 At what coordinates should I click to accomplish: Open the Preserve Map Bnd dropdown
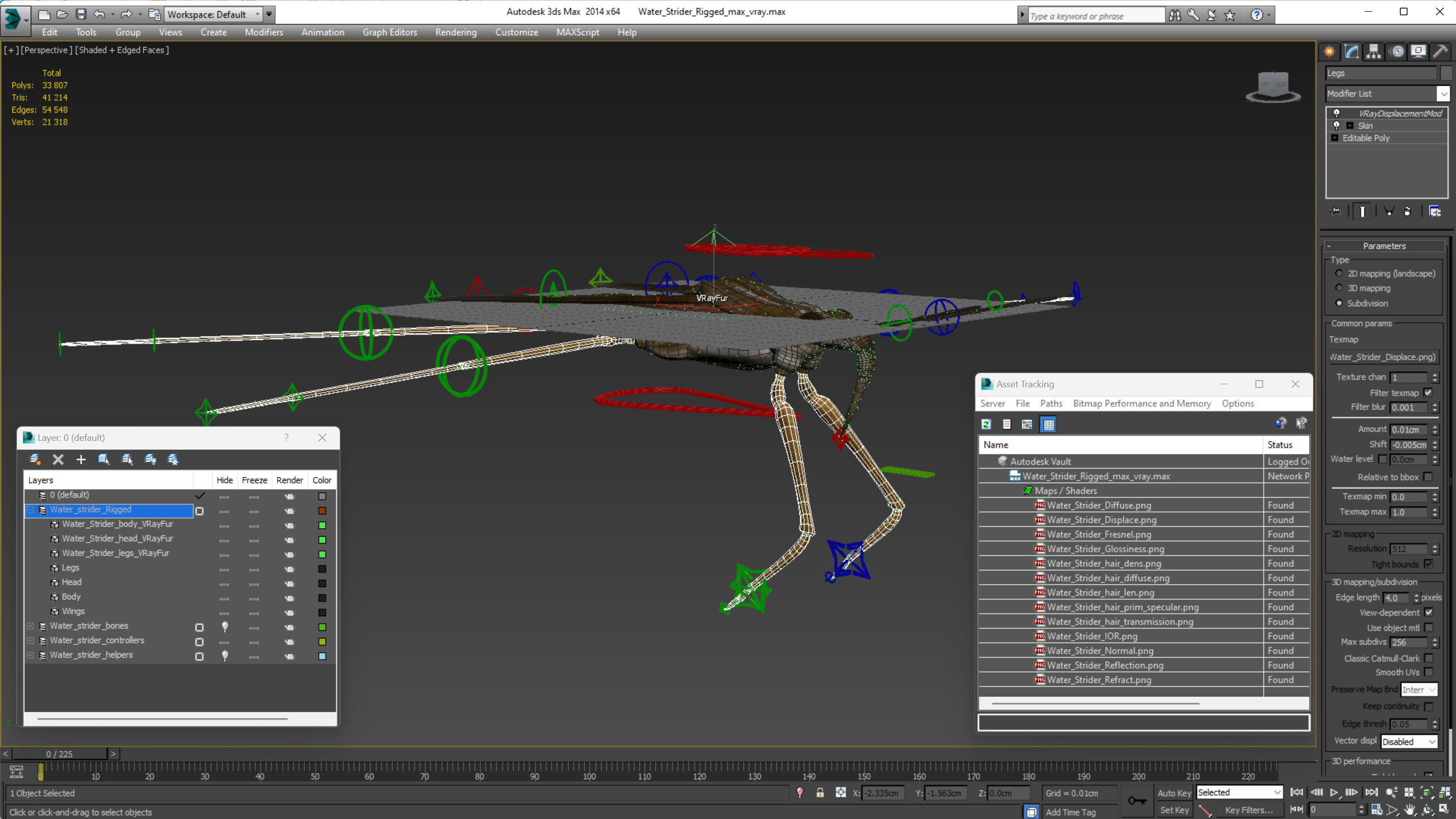pos(1419,689)
